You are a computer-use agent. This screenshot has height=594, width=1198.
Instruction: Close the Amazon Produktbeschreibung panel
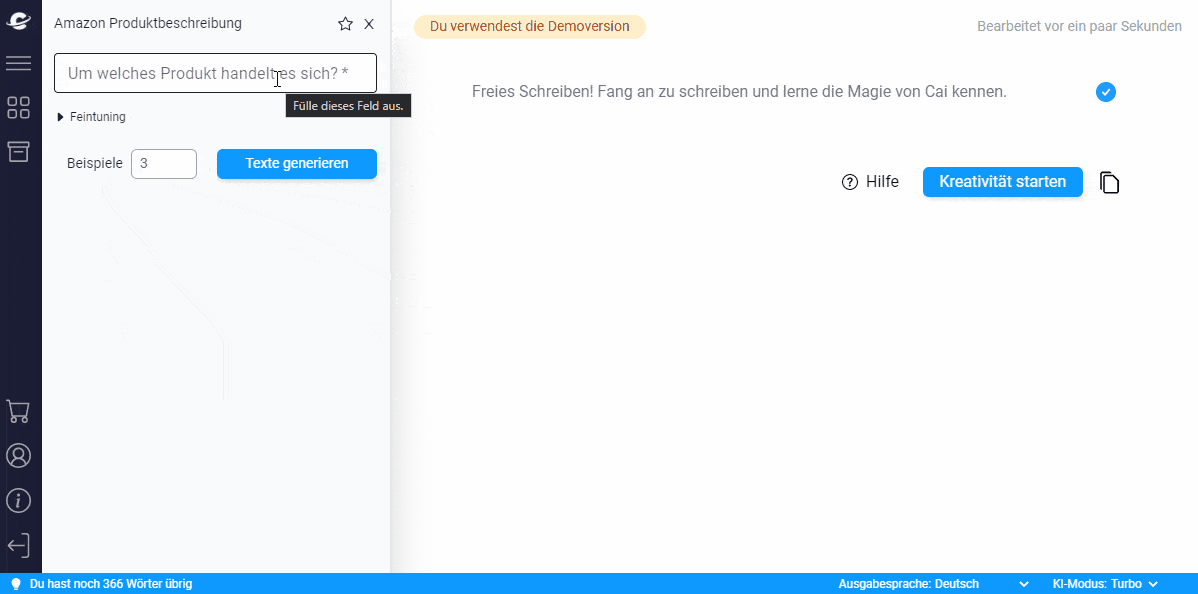(369, 24)
